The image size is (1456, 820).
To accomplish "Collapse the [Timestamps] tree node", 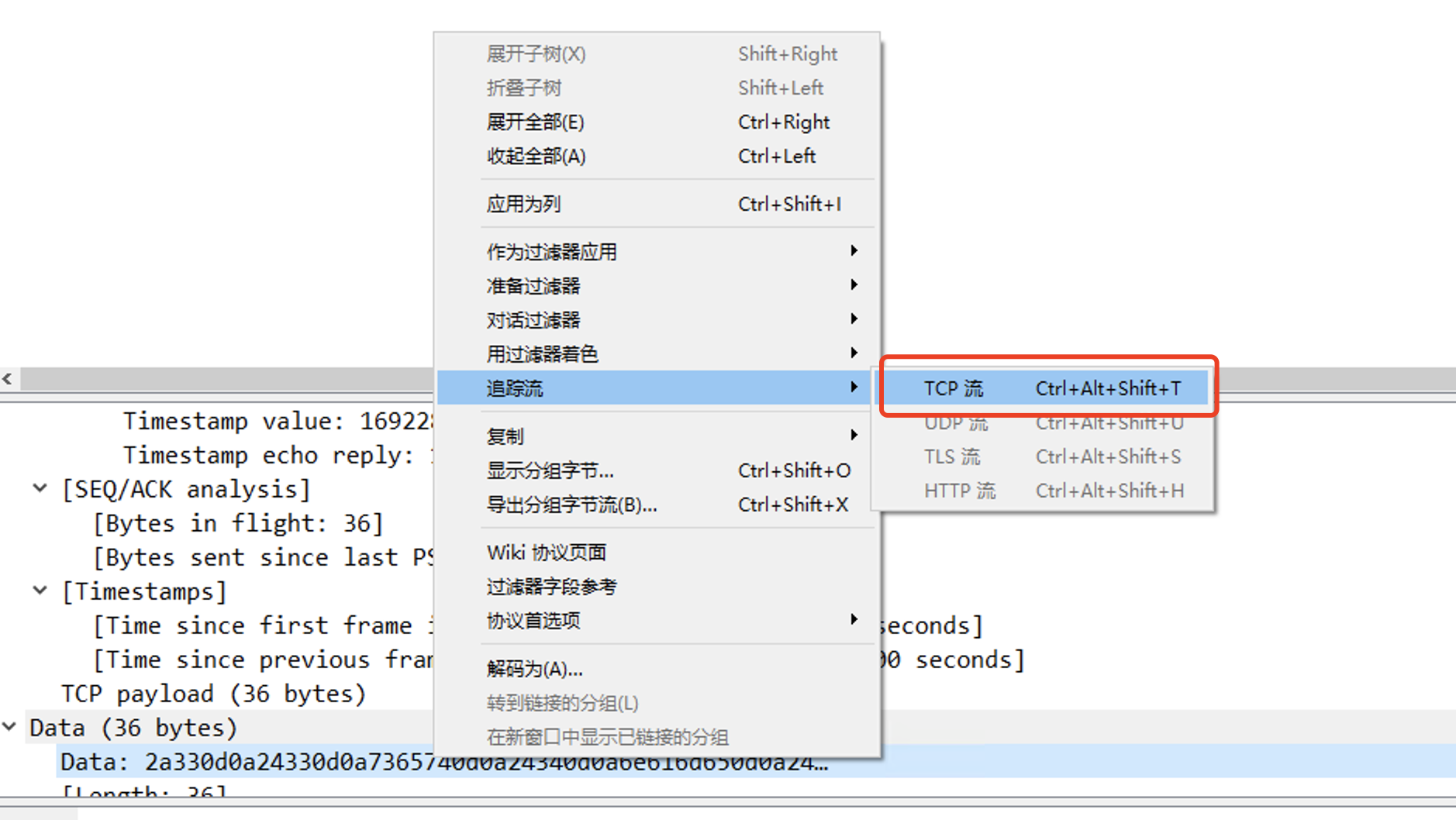I will [x=40, y=591].
